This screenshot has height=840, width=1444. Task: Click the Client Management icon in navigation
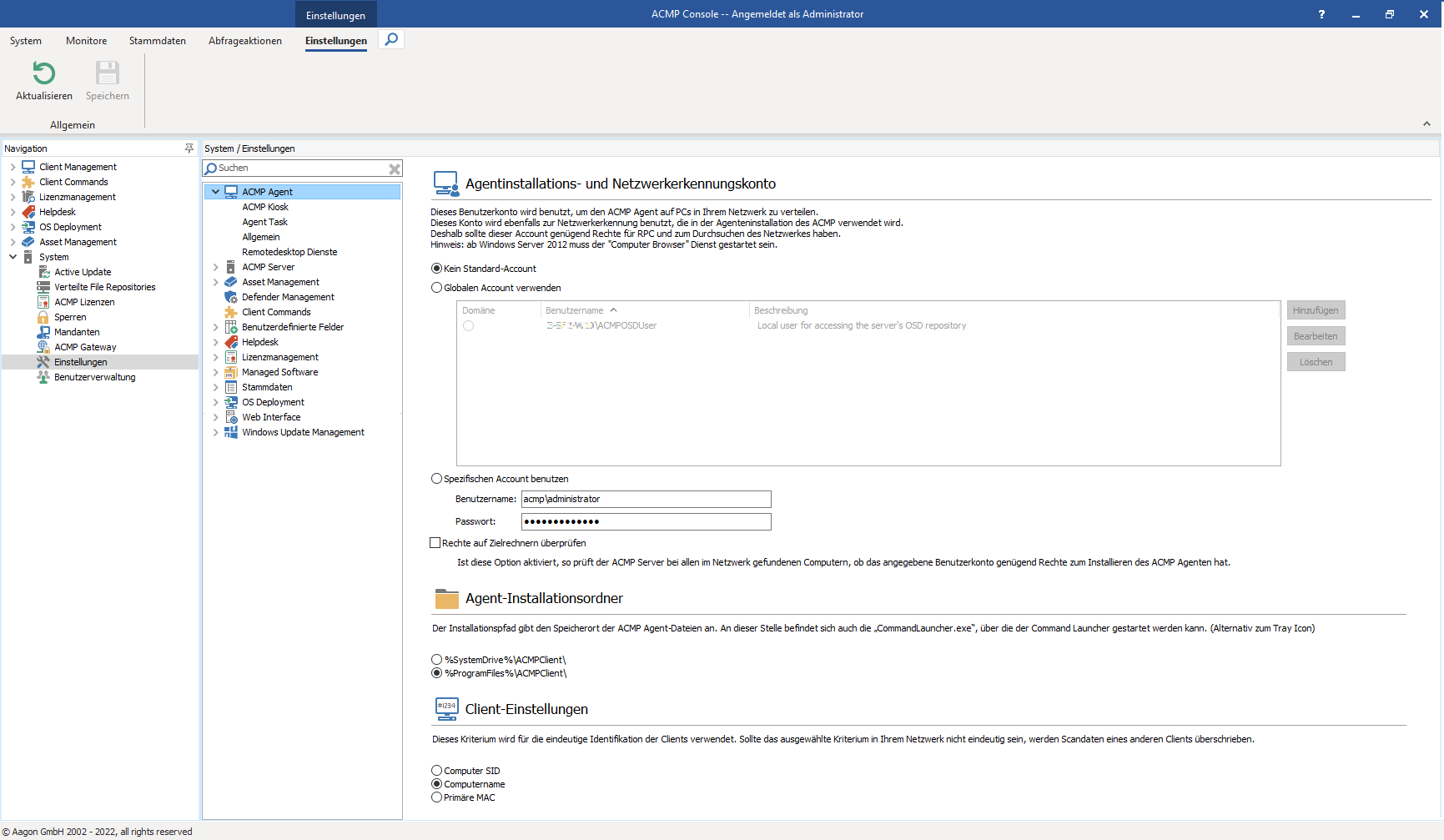coord(28,167)
